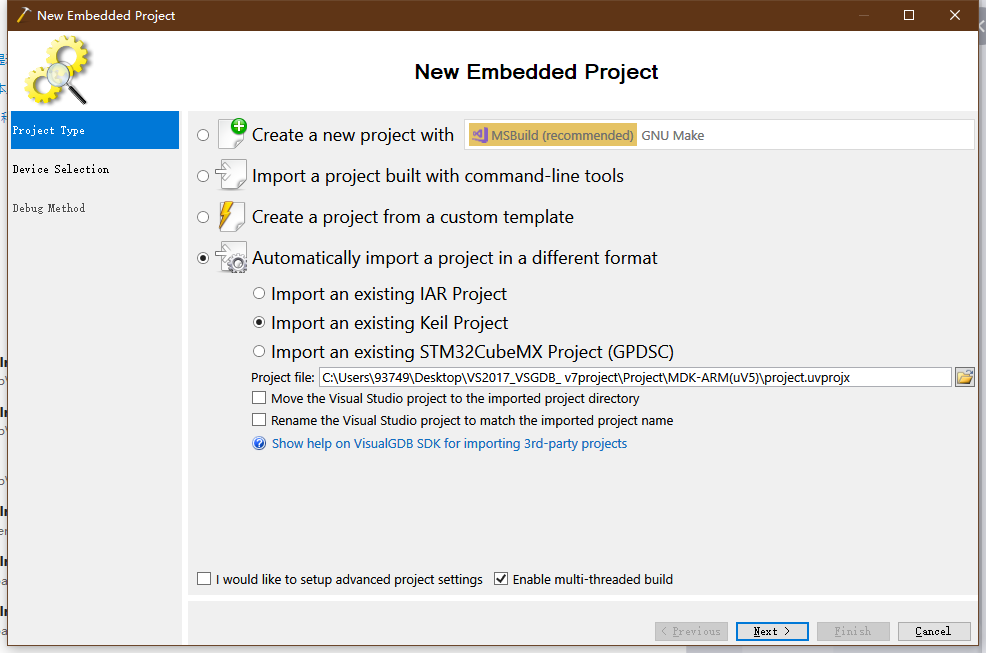Uncheck 'Enable multi-threaded build' checkbox

point(501,579)
